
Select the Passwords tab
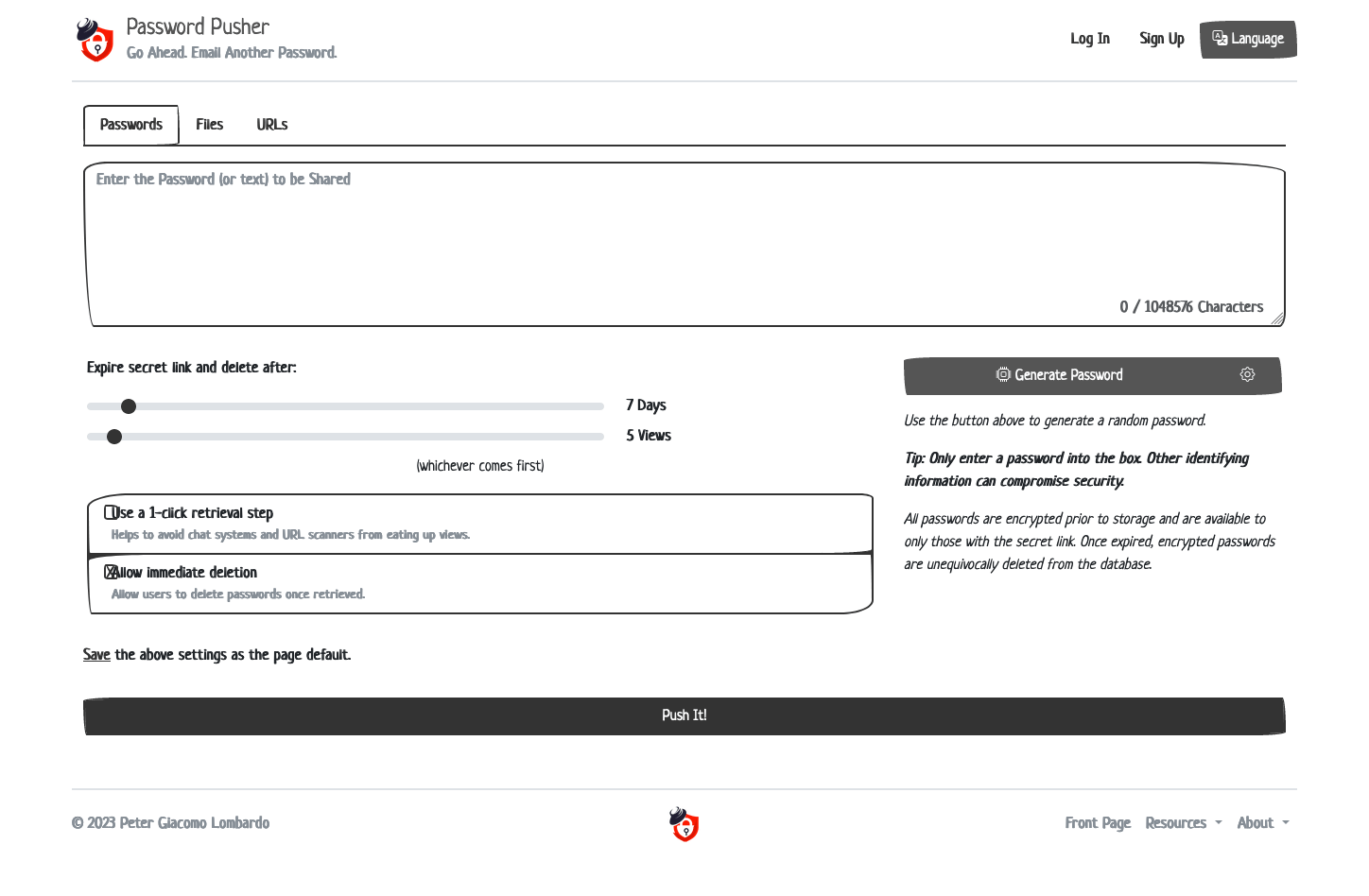pos(131,125)
